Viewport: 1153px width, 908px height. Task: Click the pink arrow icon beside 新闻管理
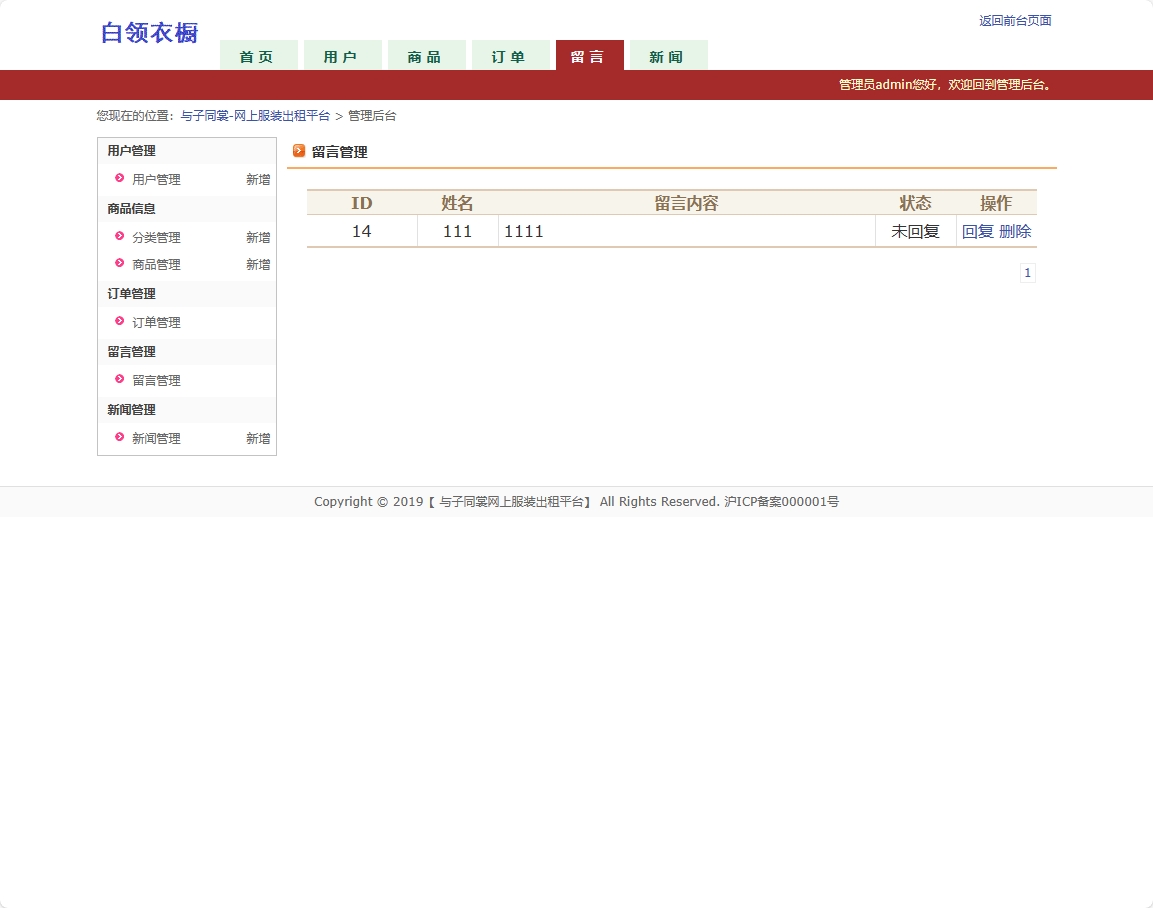tap(119, 438)
